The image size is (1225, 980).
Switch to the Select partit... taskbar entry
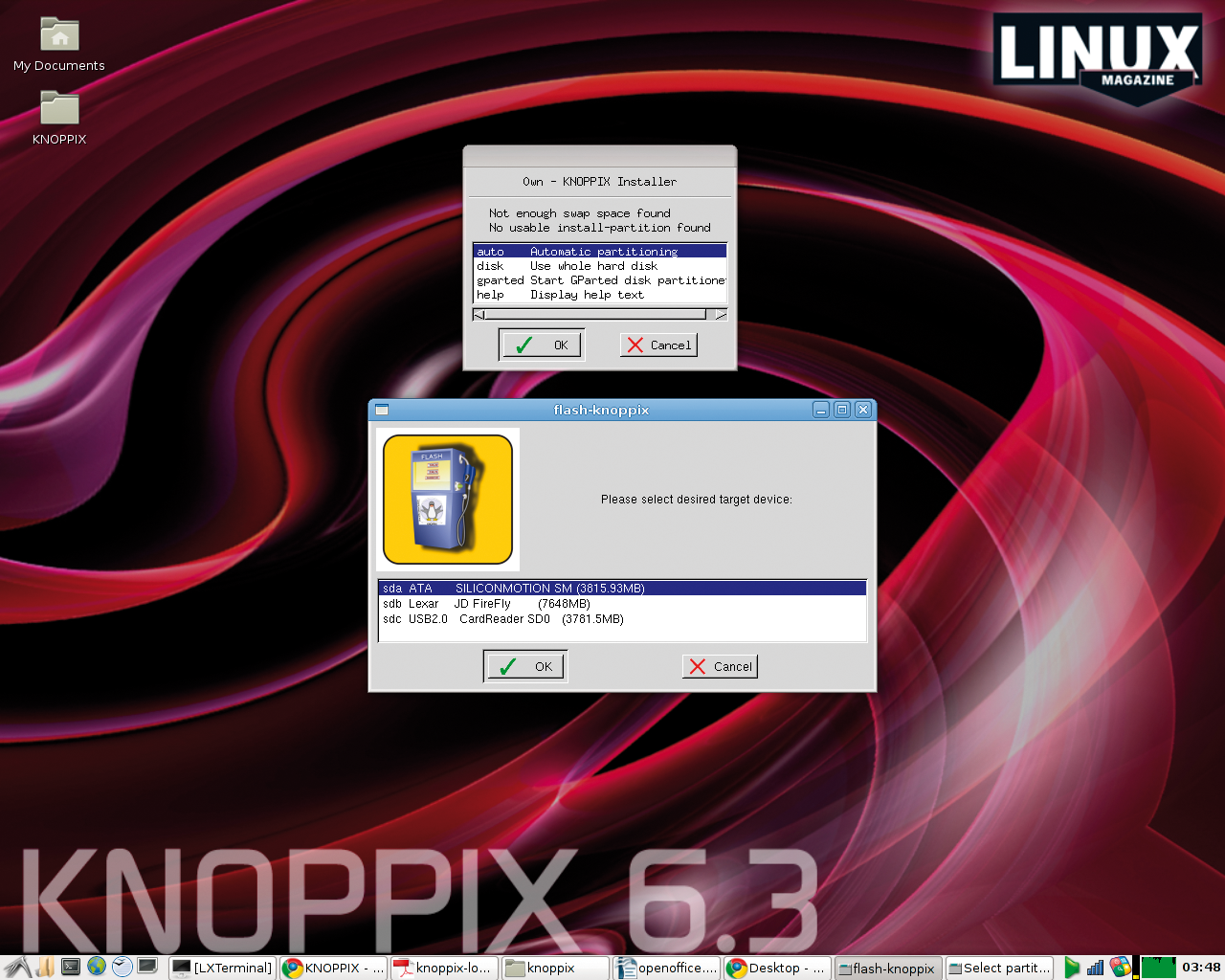(999, 968)
